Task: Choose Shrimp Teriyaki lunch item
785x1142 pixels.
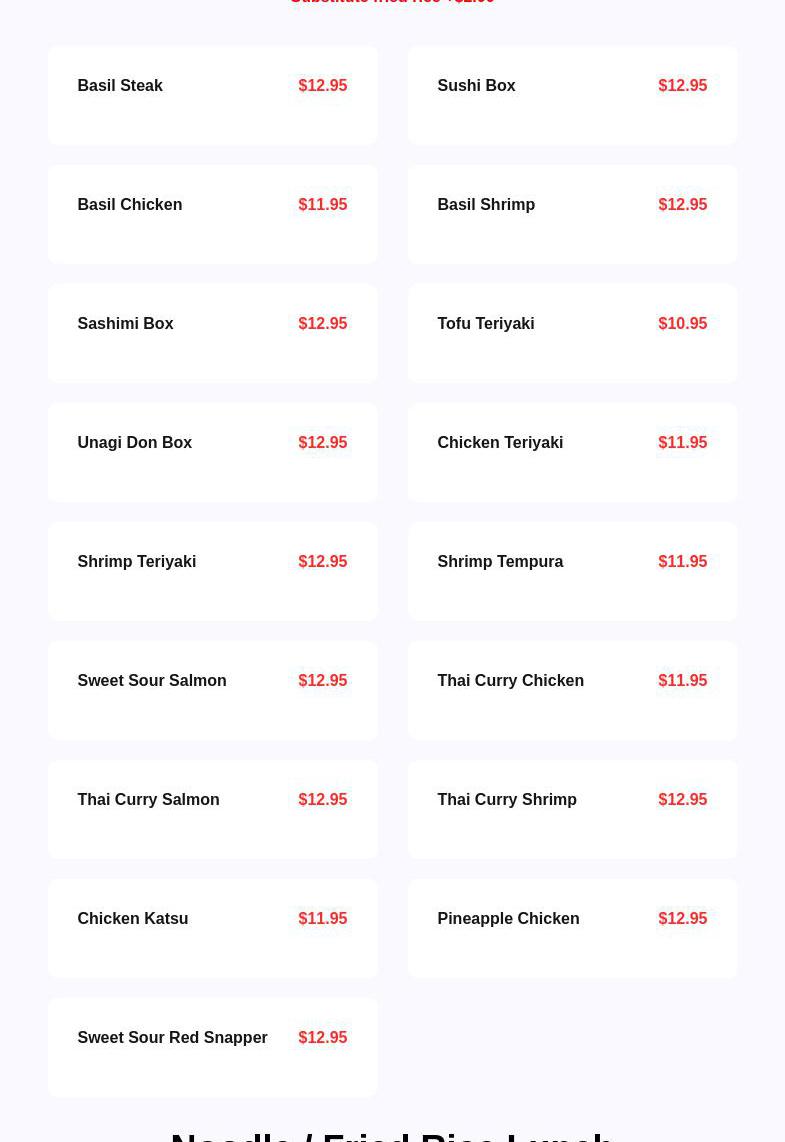Action: (213, 571)
